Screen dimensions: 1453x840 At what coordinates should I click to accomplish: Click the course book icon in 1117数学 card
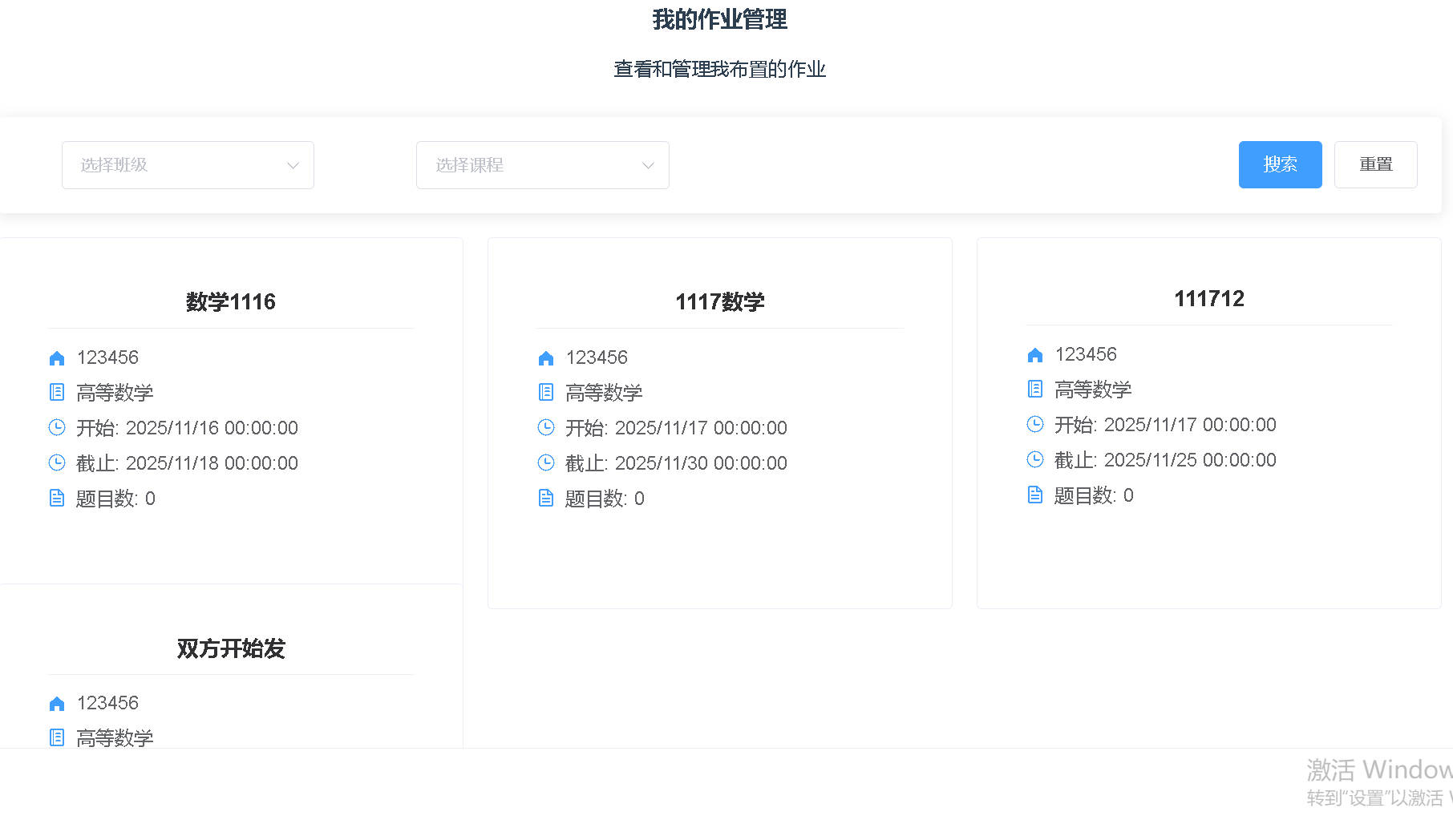point(546,392)
